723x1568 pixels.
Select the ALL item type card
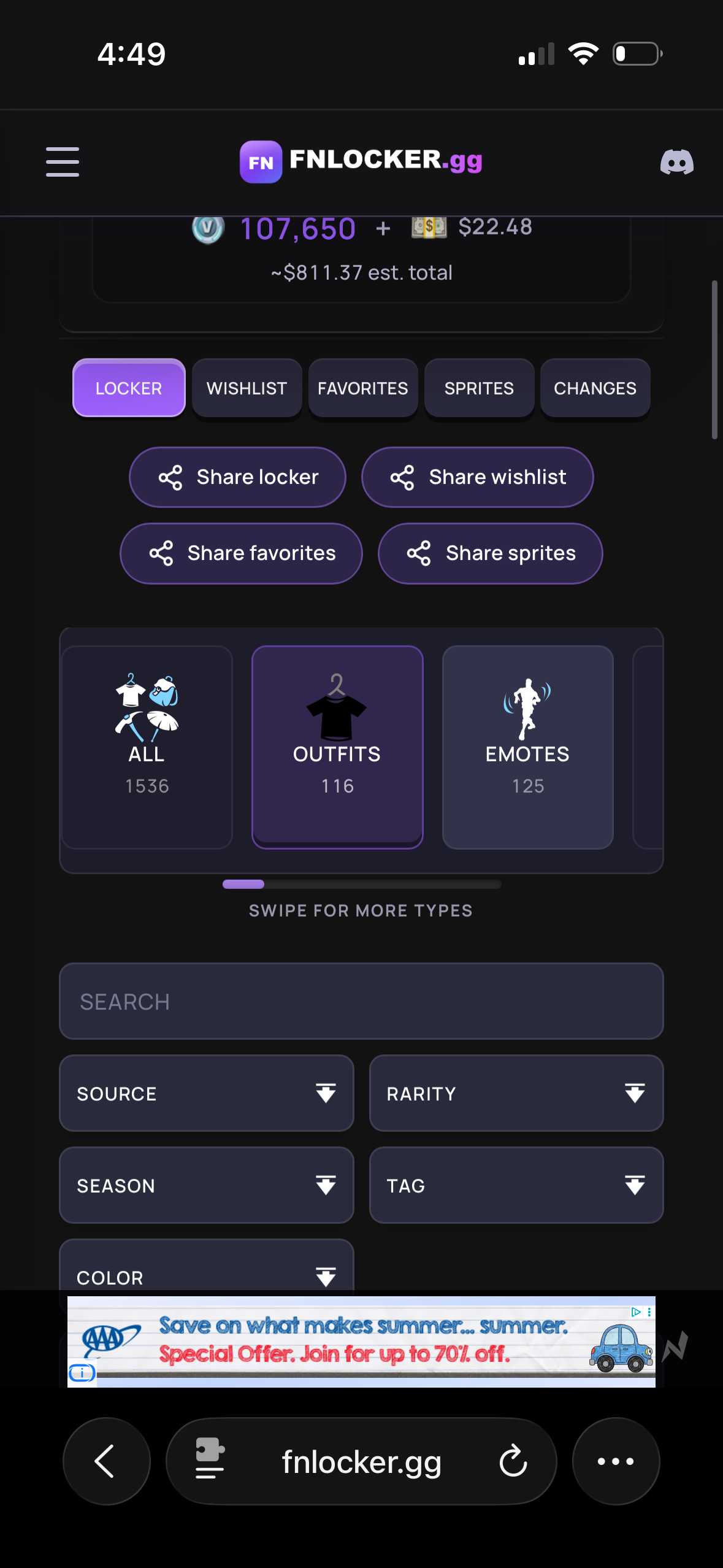coord(147,747)
